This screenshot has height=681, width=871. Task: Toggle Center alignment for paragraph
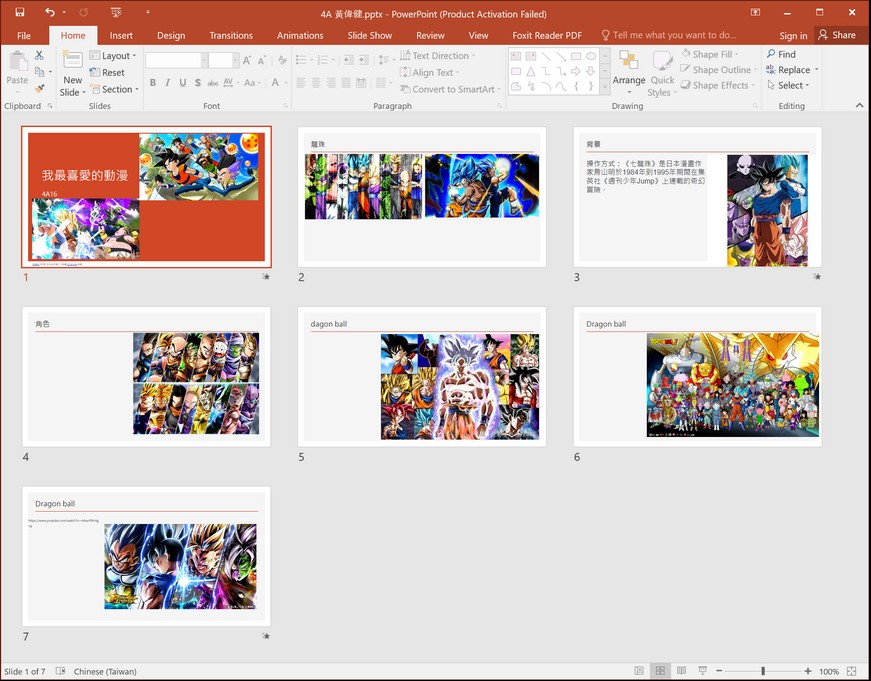click(x=316, y=83)
